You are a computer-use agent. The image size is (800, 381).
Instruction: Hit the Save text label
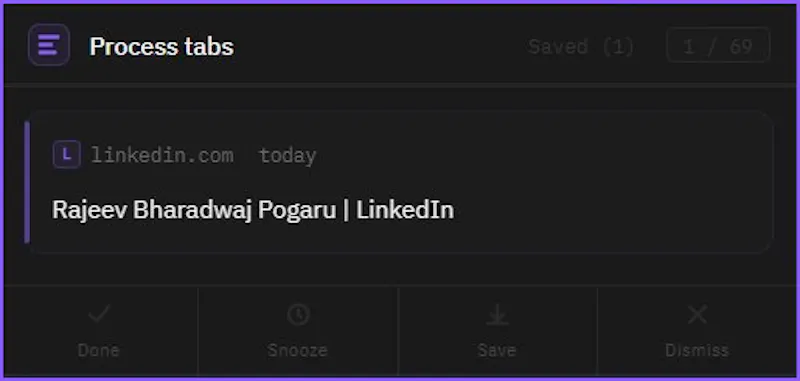497,350
